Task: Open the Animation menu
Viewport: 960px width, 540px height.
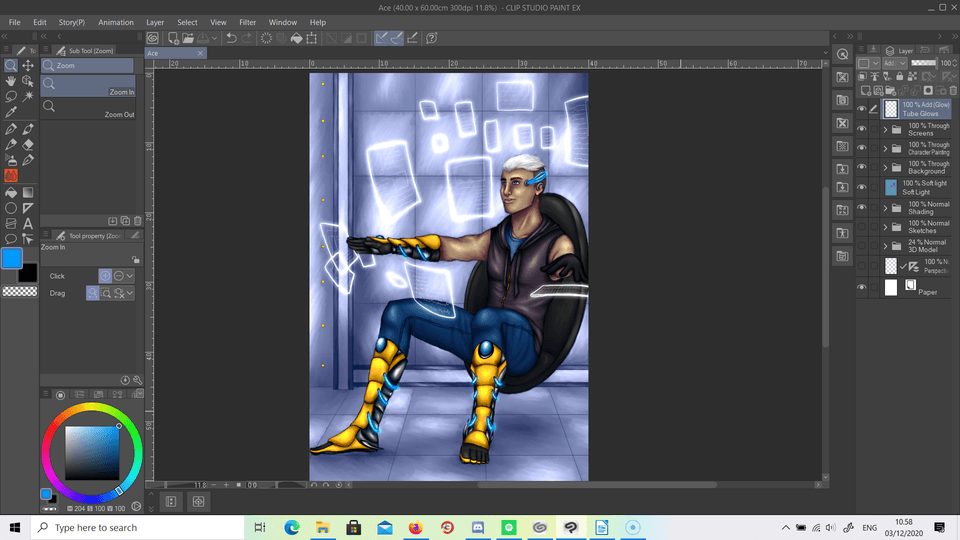Action: click(x=116, y=22)
